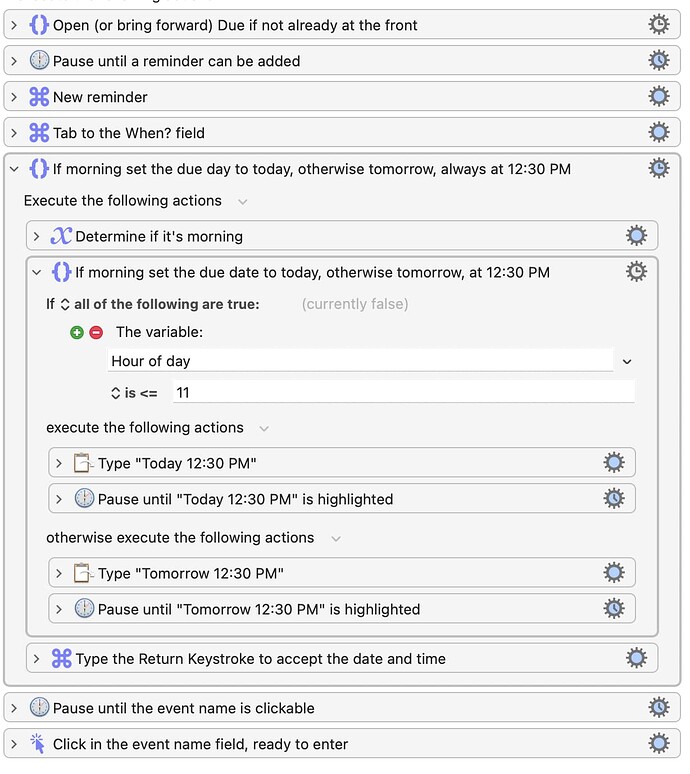690x774 pixels.
Task: Open the Hour of day variable dropdown arrow
Action: point(627,362)
